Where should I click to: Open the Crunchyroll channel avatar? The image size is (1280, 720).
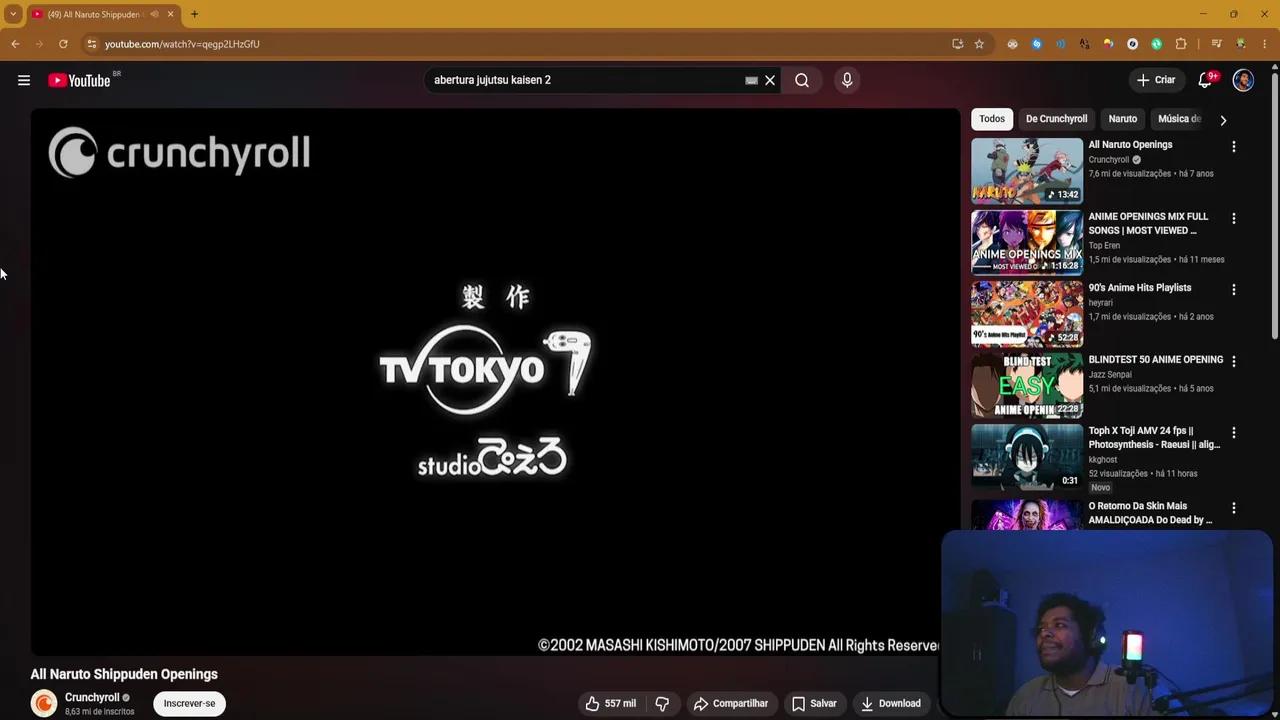click(x=44, y=704)
